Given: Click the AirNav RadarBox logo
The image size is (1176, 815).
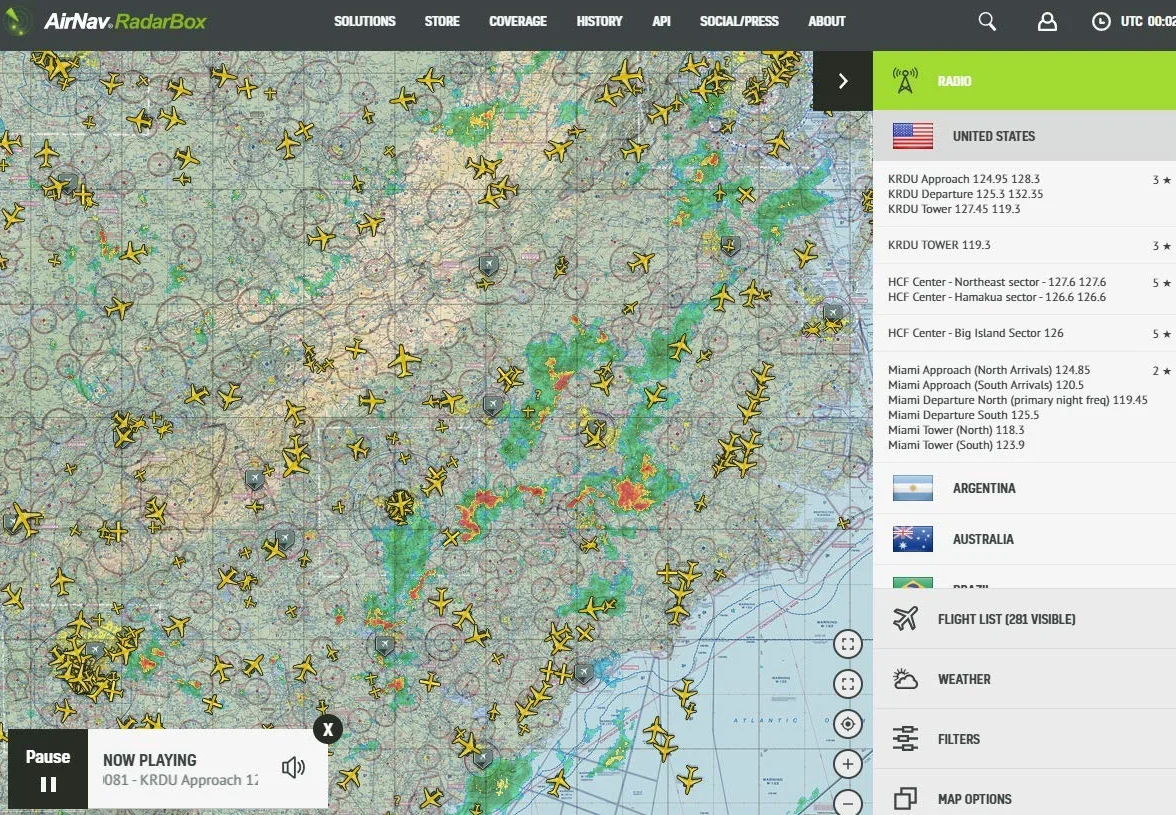Looking at the screenshot, I should coord(106,21).
